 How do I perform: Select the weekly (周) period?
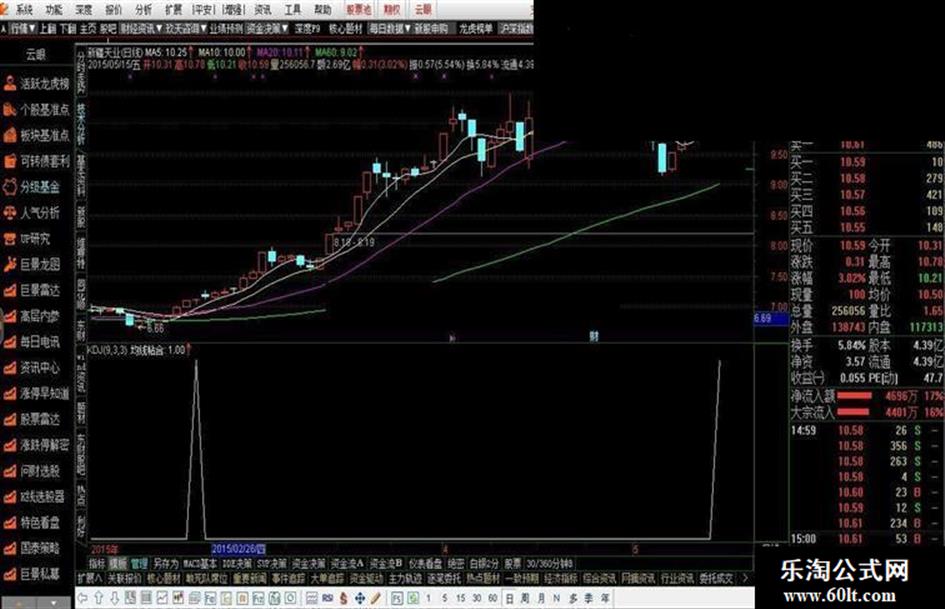[525, 598]
